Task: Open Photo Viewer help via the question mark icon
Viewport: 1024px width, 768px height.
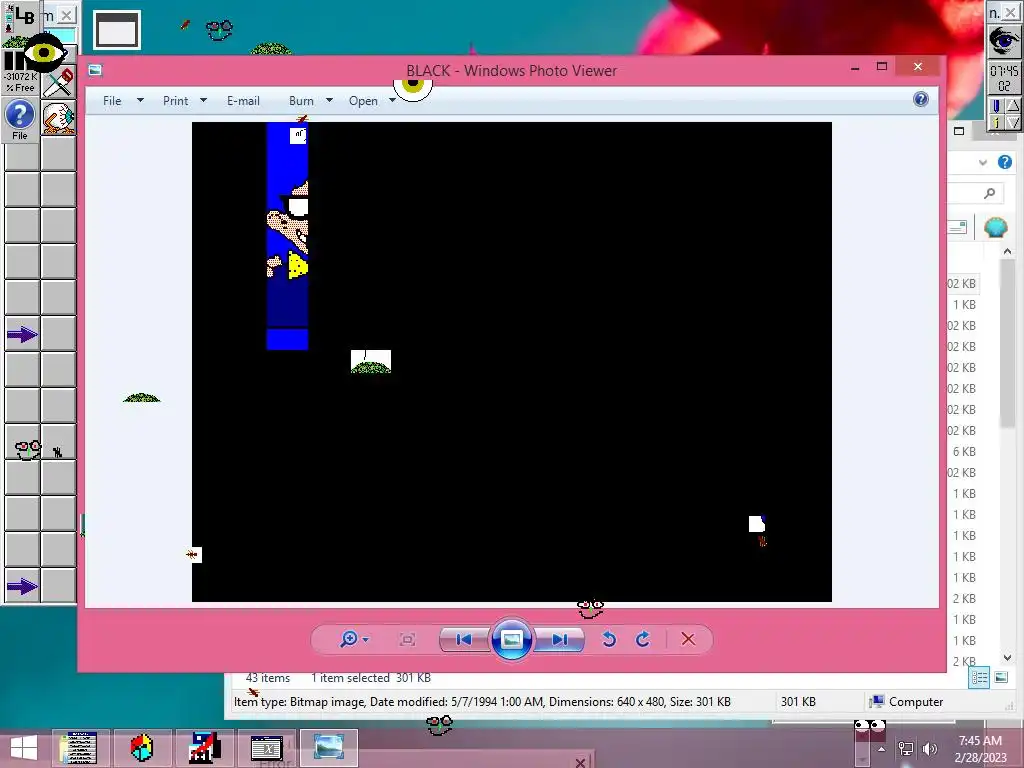Action: tap(920, 99)
